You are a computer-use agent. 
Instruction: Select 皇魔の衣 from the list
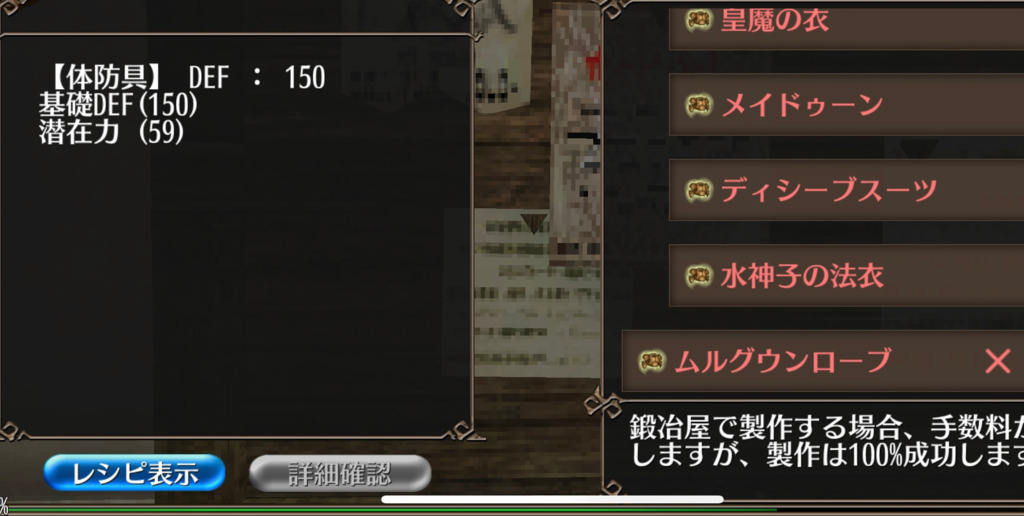coord(846,25)
